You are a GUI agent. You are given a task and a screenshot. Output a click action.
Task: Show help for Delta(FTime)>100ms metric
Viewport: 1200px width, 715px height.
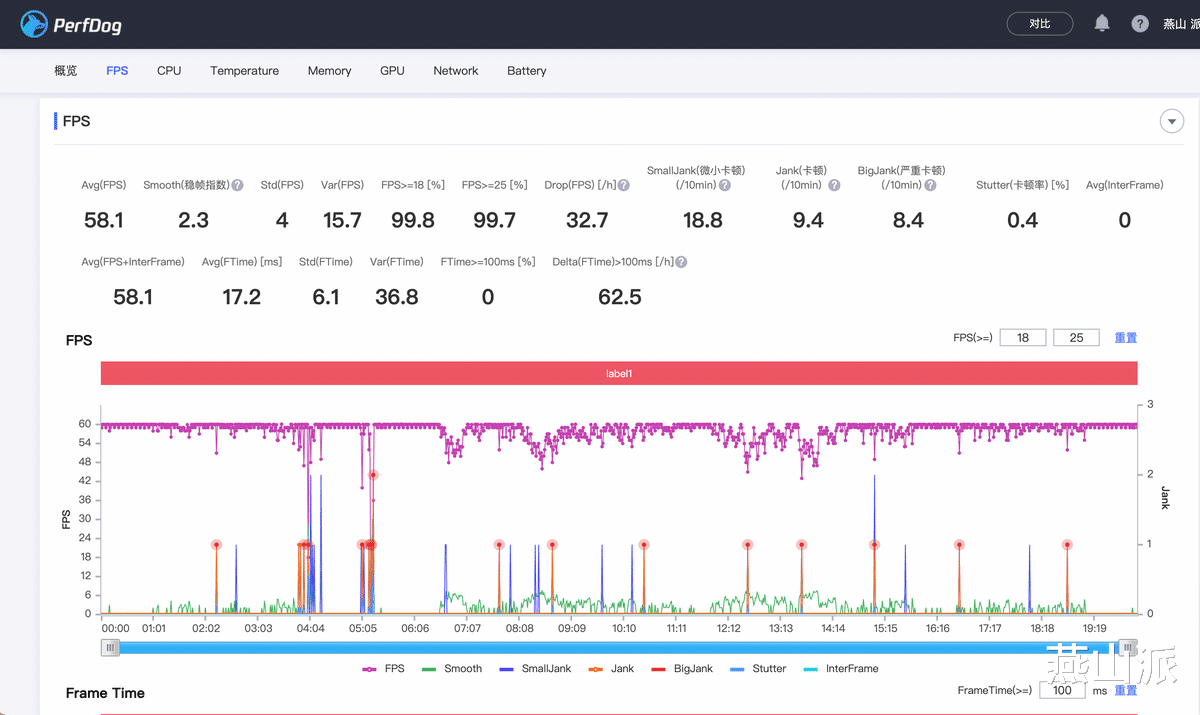coord(681,262)
